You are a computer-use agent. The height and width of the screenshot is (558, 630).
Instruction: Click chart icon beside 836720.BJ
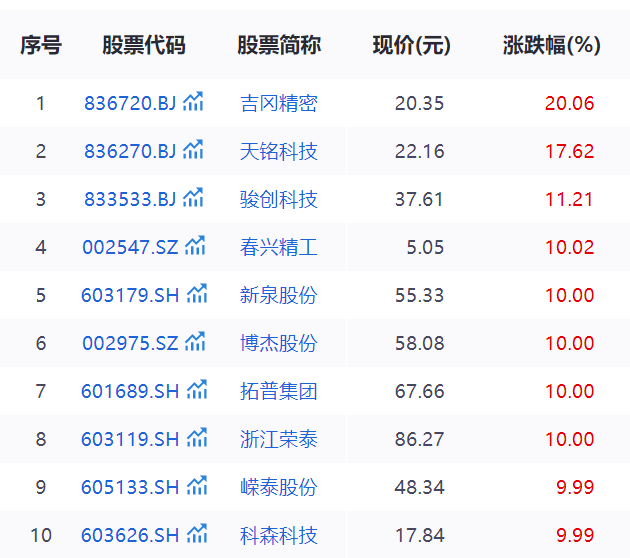(194, 102)
